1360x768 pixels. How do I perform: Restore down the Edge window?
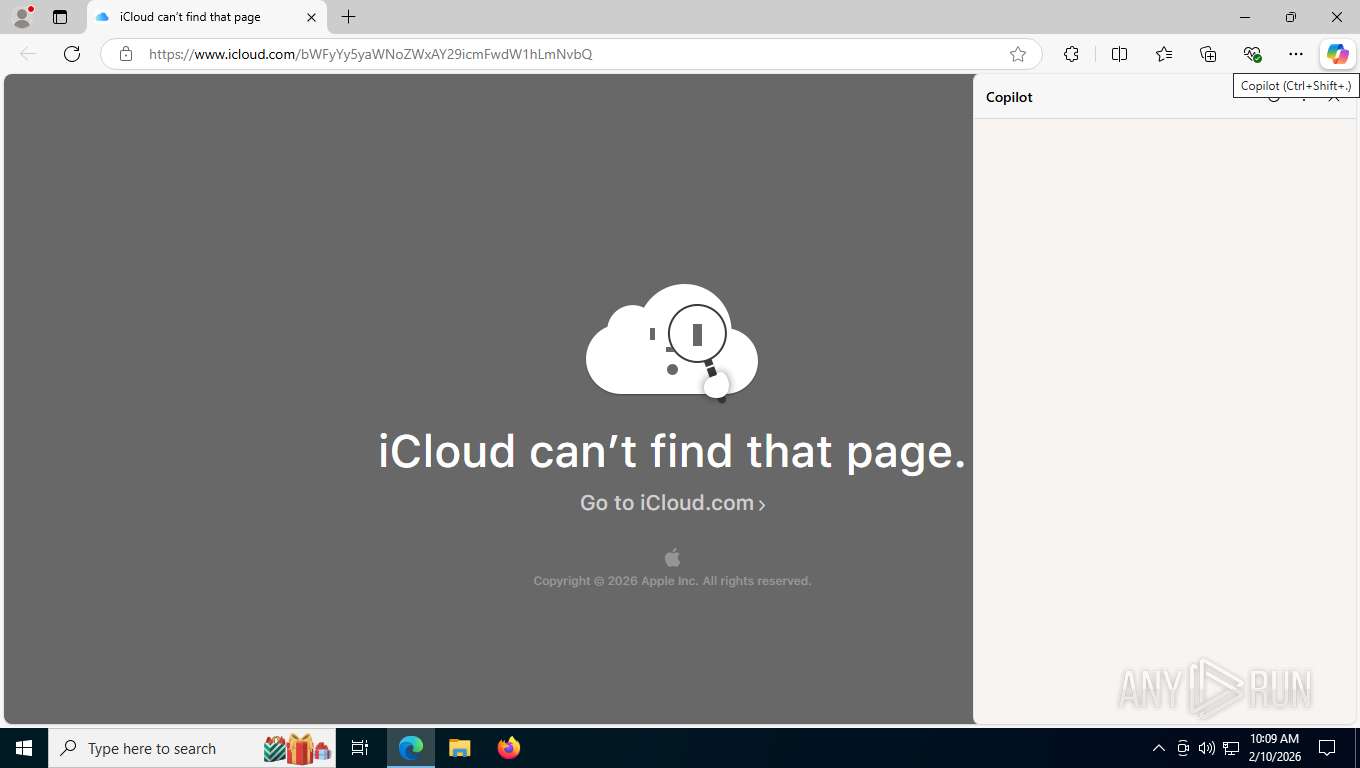[x=1291, y=17]
